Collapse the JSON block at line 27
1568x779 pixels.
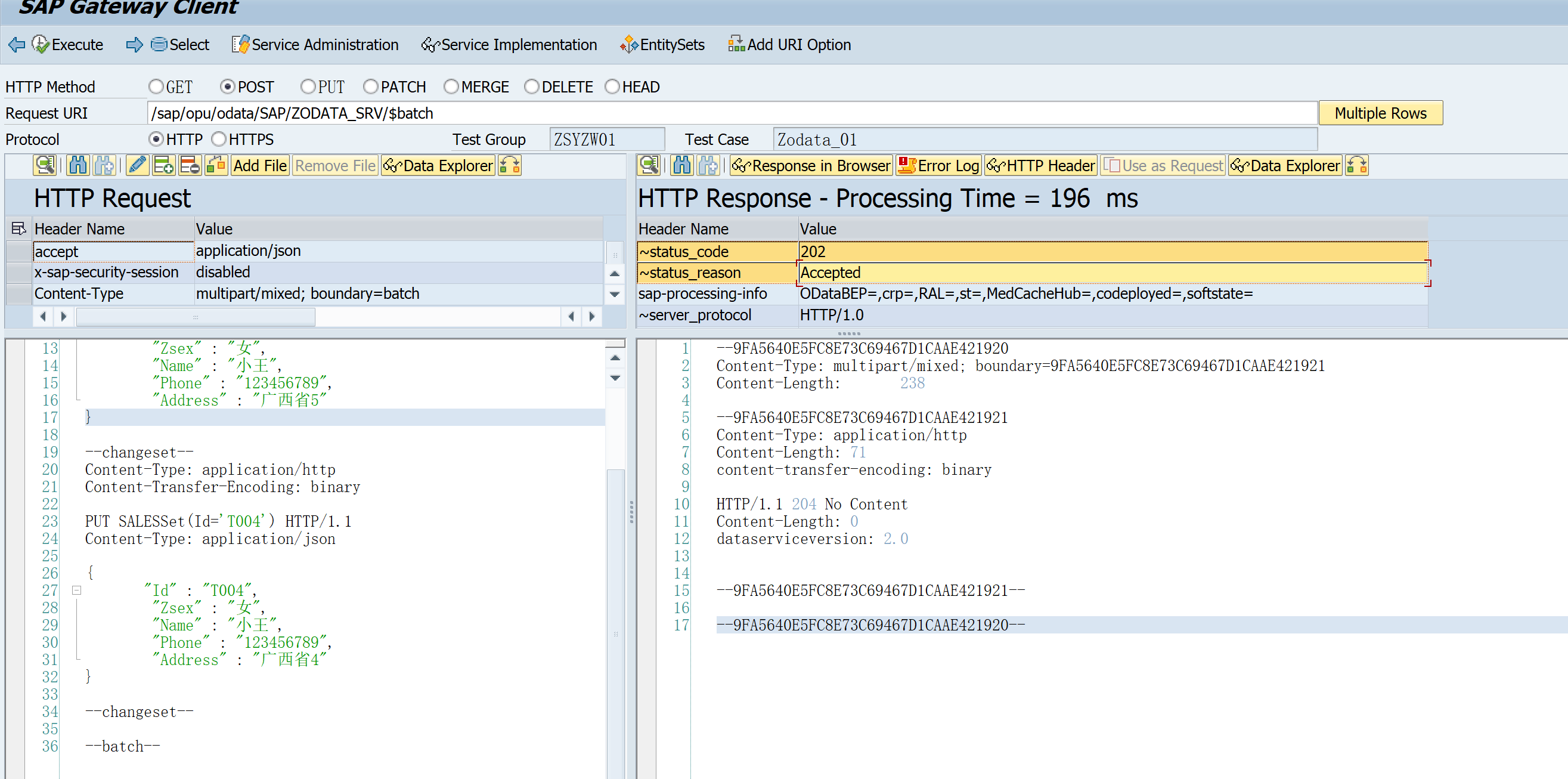coord(77,590)
